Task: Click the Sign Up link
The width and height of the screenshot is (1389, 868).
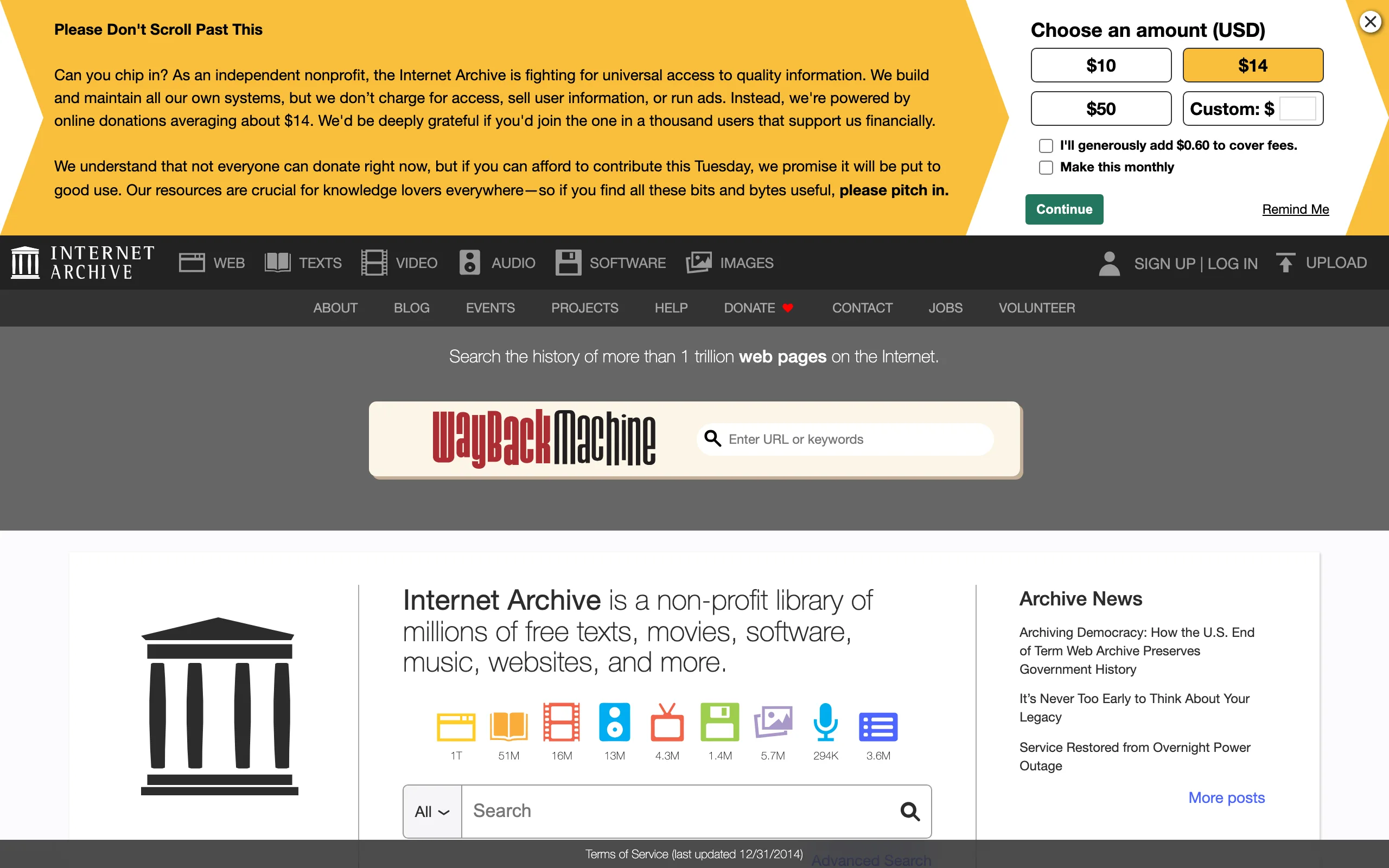Action: (1164, 264)
